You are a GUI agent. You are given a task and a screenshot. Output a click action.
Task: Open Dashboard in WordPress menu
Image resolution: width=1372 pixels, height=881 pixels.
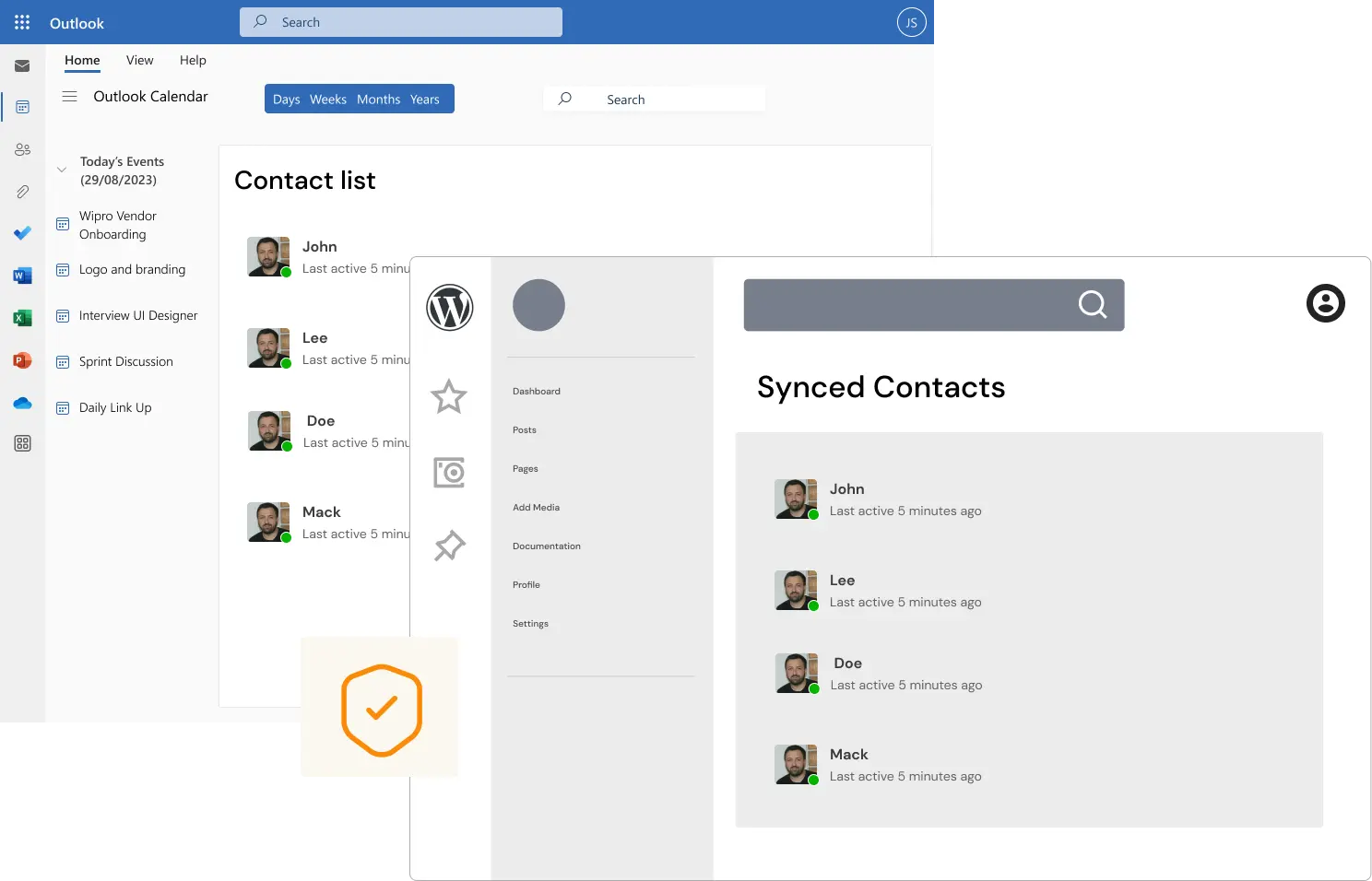click(537, 392)
